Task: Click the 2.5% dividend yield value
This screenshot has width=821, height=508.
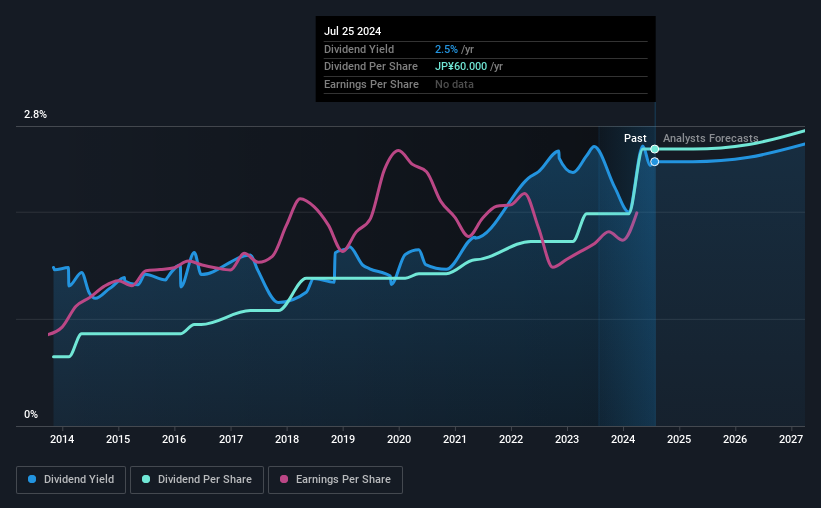Action: [x=446, y=49]
